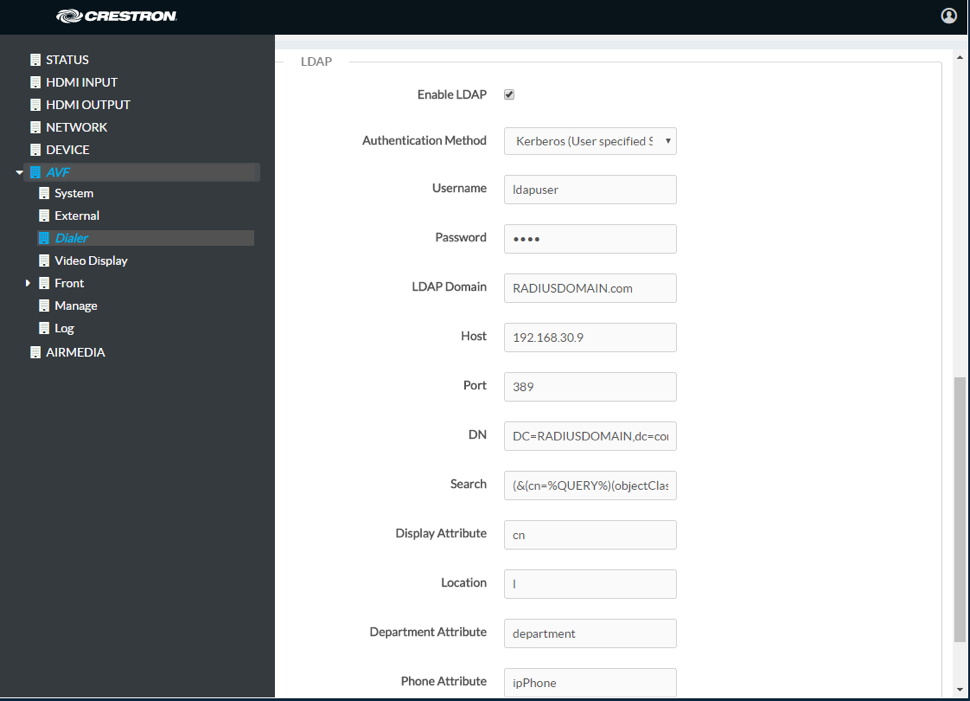Viewport: 970px width, 701px height.
Task: Click the user account icon top right
Action: 948,16
